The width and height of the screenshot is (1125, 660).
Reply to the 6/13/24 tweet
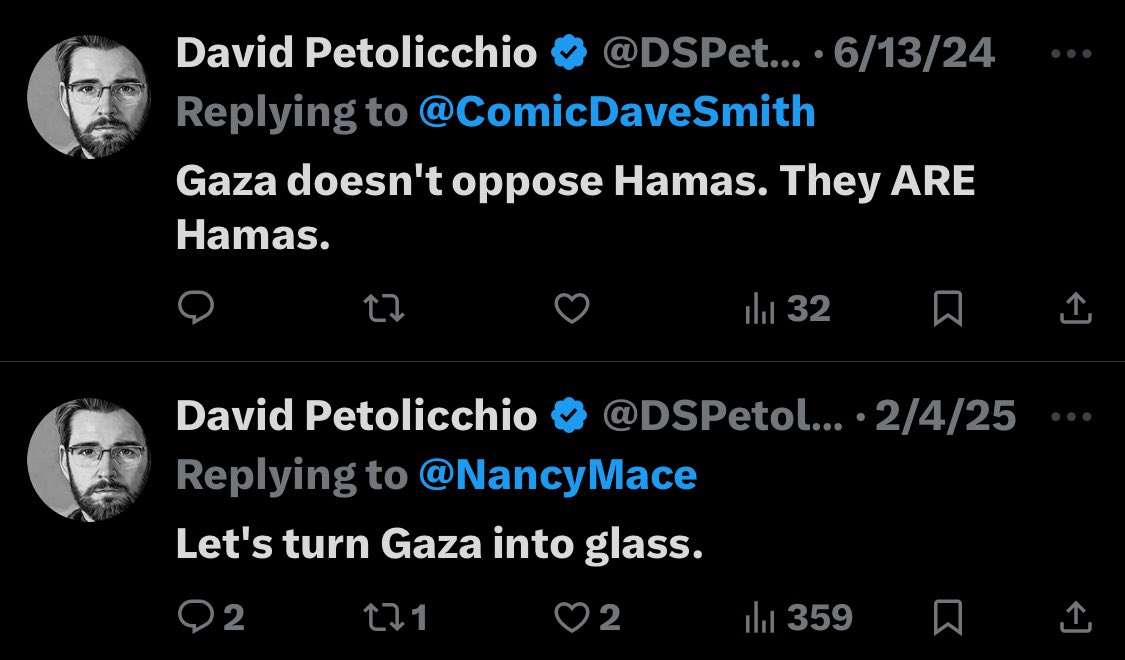point(196,310)
